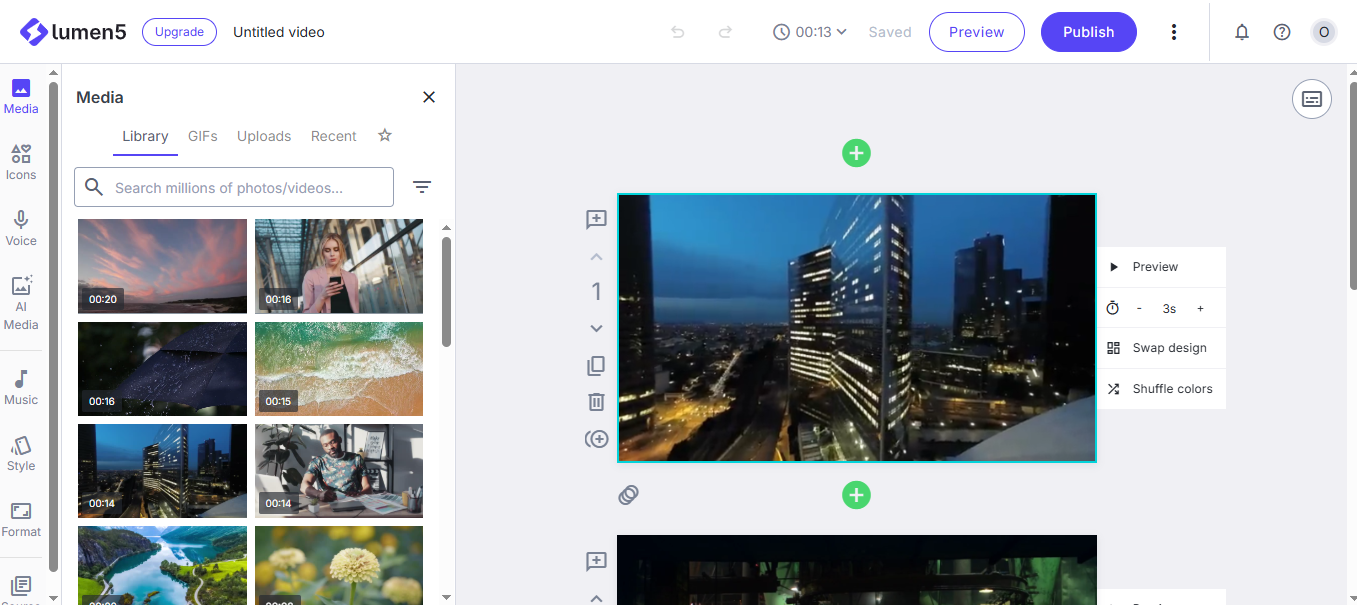Image resolution: width=1357 pixels, height=605 pixels.
Task: Select the woman with phone video thumbnail
Action: tap(339, 266)
